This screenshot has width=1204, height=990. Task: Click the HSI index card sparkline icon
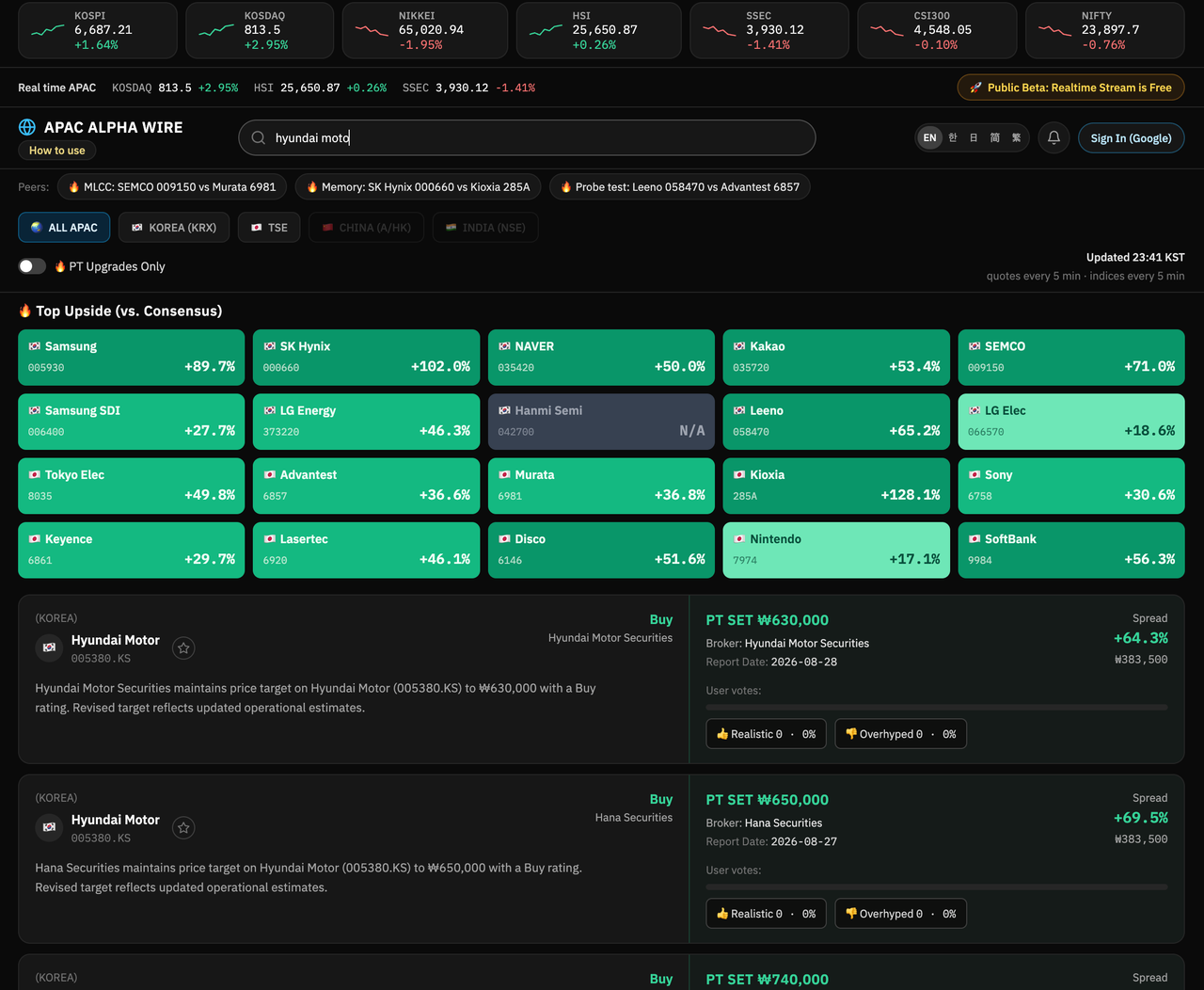coord(546,30)
